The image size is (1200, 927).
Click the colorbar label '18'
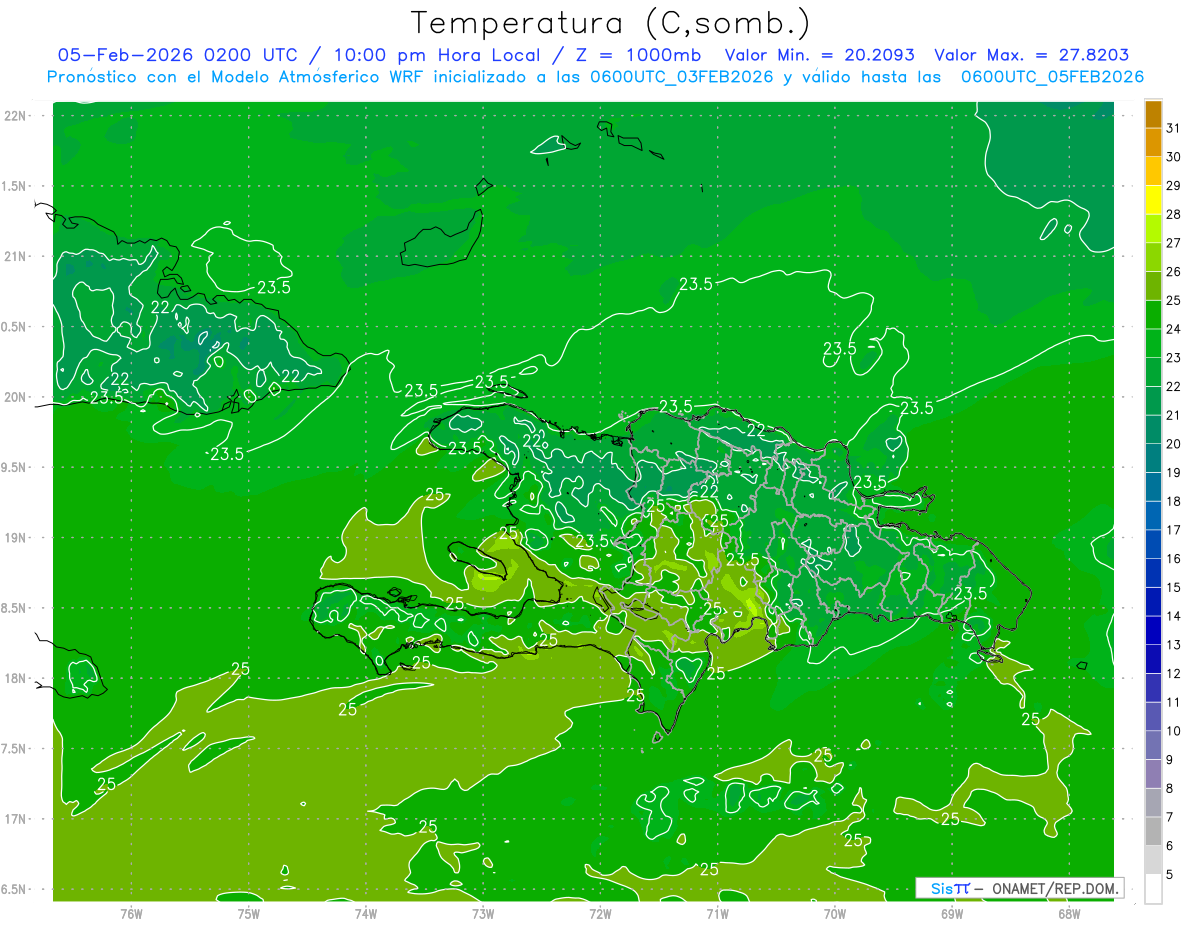pos(1174,501)
